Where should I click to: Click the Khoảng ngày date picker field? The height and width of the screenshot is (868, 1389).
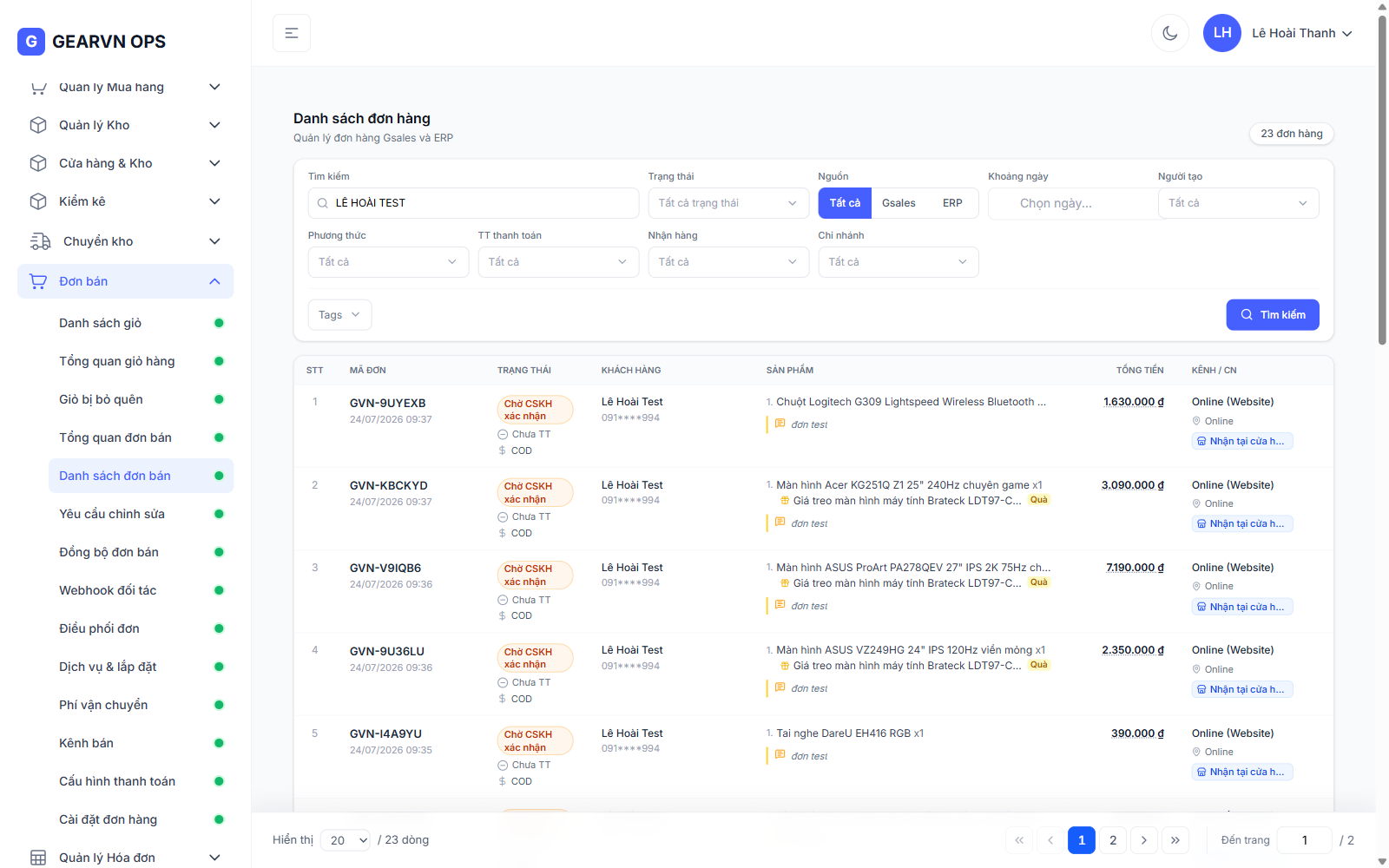point(1072,203)
